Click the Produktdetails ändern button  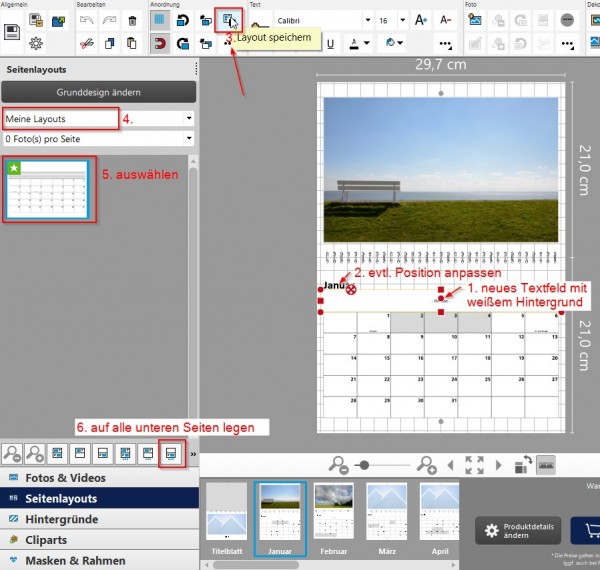pyautogui.click(x=518, y=531)
